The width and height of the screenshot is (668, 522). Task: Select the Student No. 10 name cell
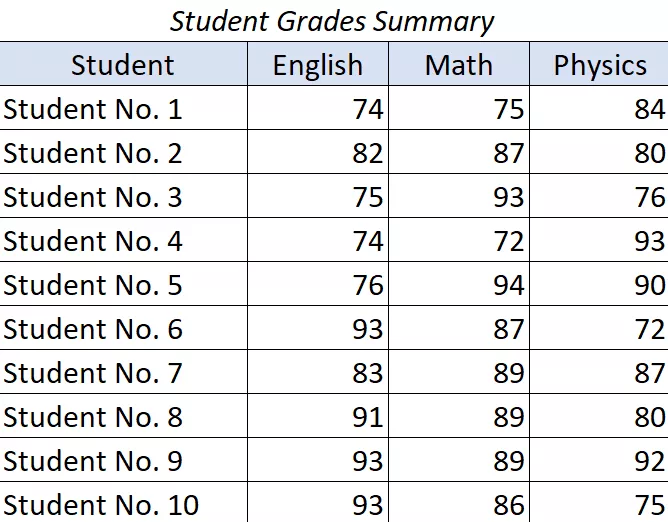click(x=101, y=505)
